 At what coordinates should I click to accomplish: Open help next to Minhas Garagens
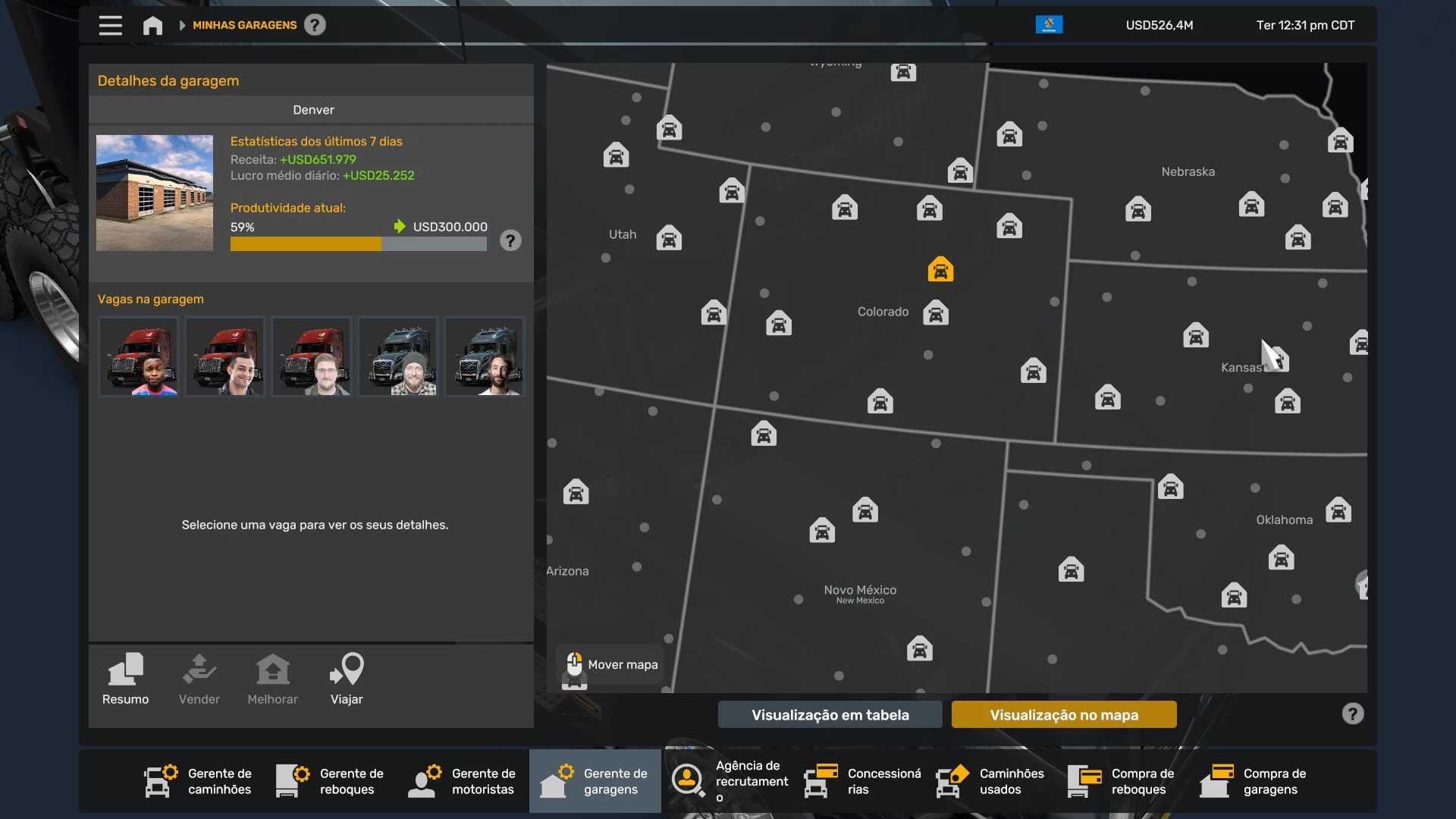click(x=315, y=25)
